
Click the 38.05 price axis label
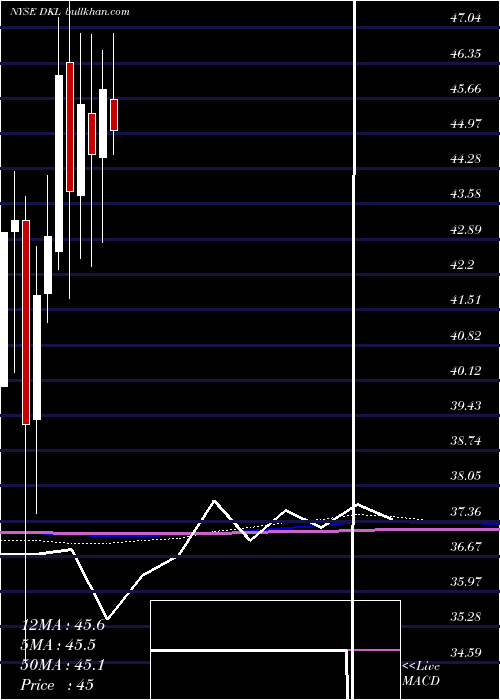(x=466, y=475)
